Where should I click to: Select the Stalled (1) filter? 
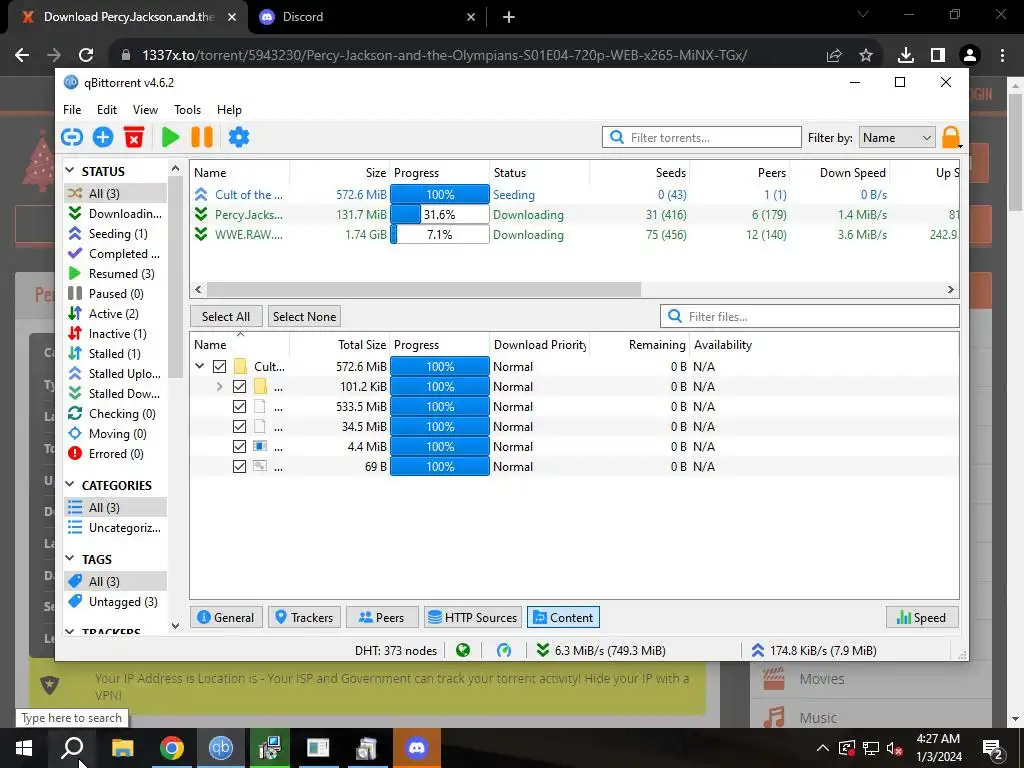tap(116, 353)
